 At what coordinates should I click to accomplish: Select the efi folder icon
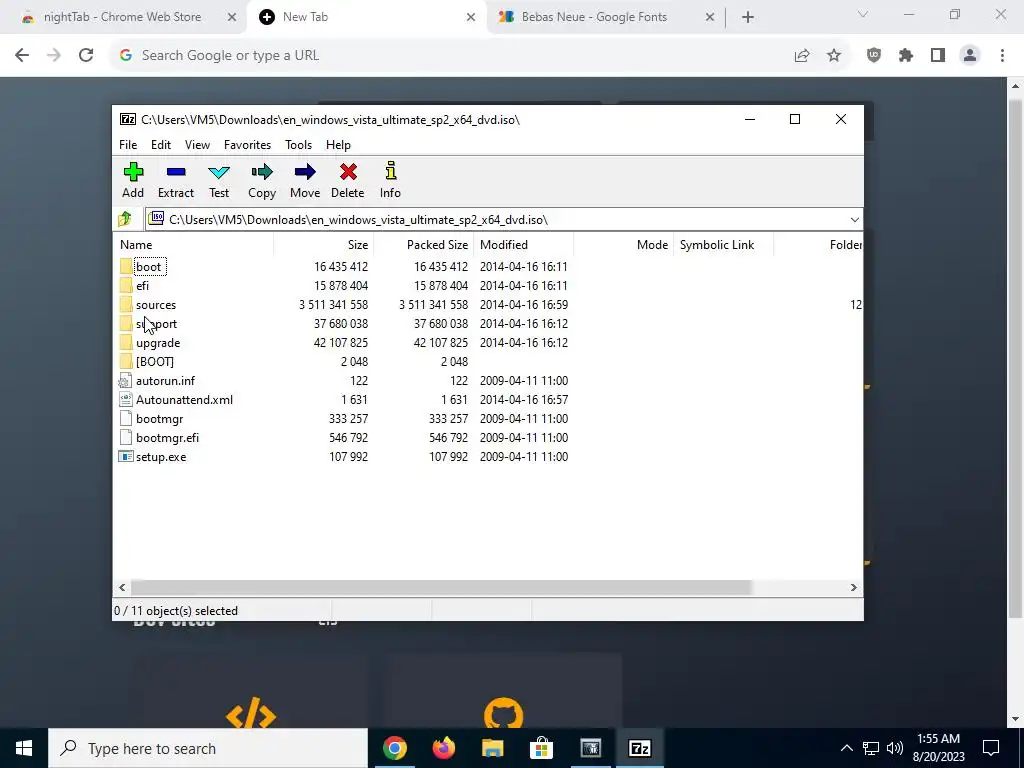tap(126, 285)
